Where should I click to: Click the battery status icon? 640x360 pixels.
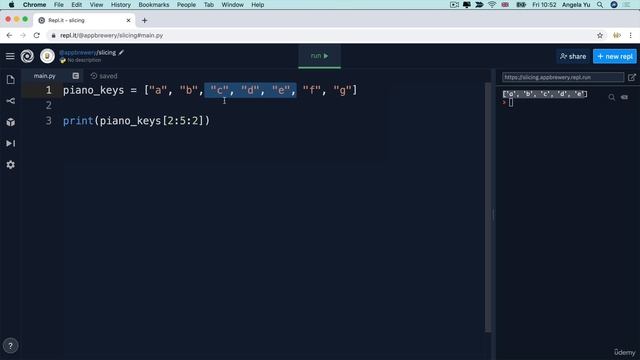[521, 5]
